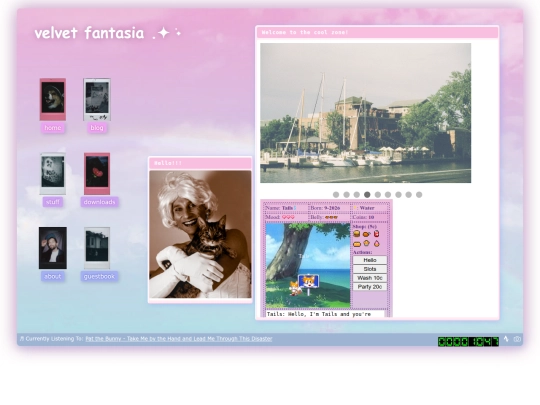
Task: Open the blog polaroid icon
Action: coord(97,99)
